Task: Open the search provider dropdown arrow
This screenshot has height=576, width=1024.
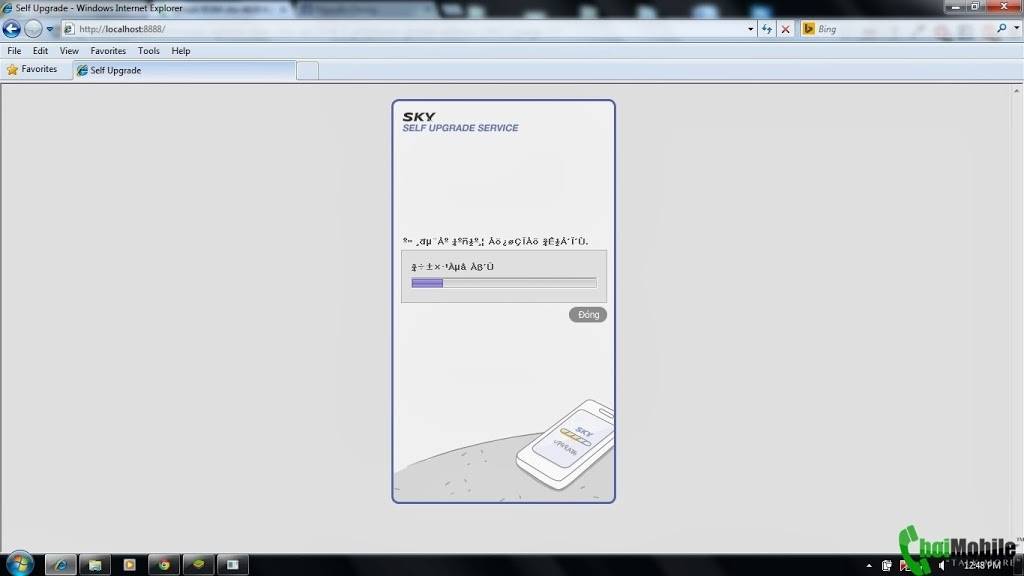Action: tap(1017, 28)
